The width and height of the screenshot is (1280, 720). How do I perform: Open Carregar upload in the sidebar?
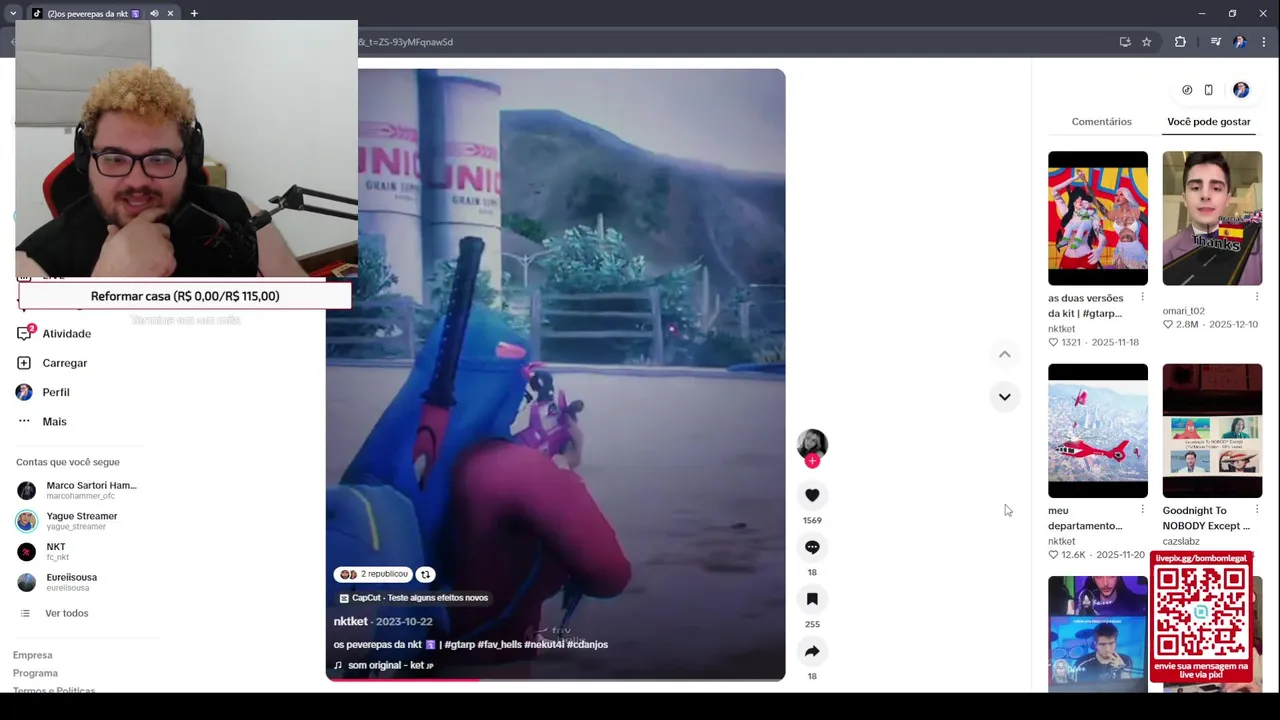pyautogui.click(x=64, y=363)
